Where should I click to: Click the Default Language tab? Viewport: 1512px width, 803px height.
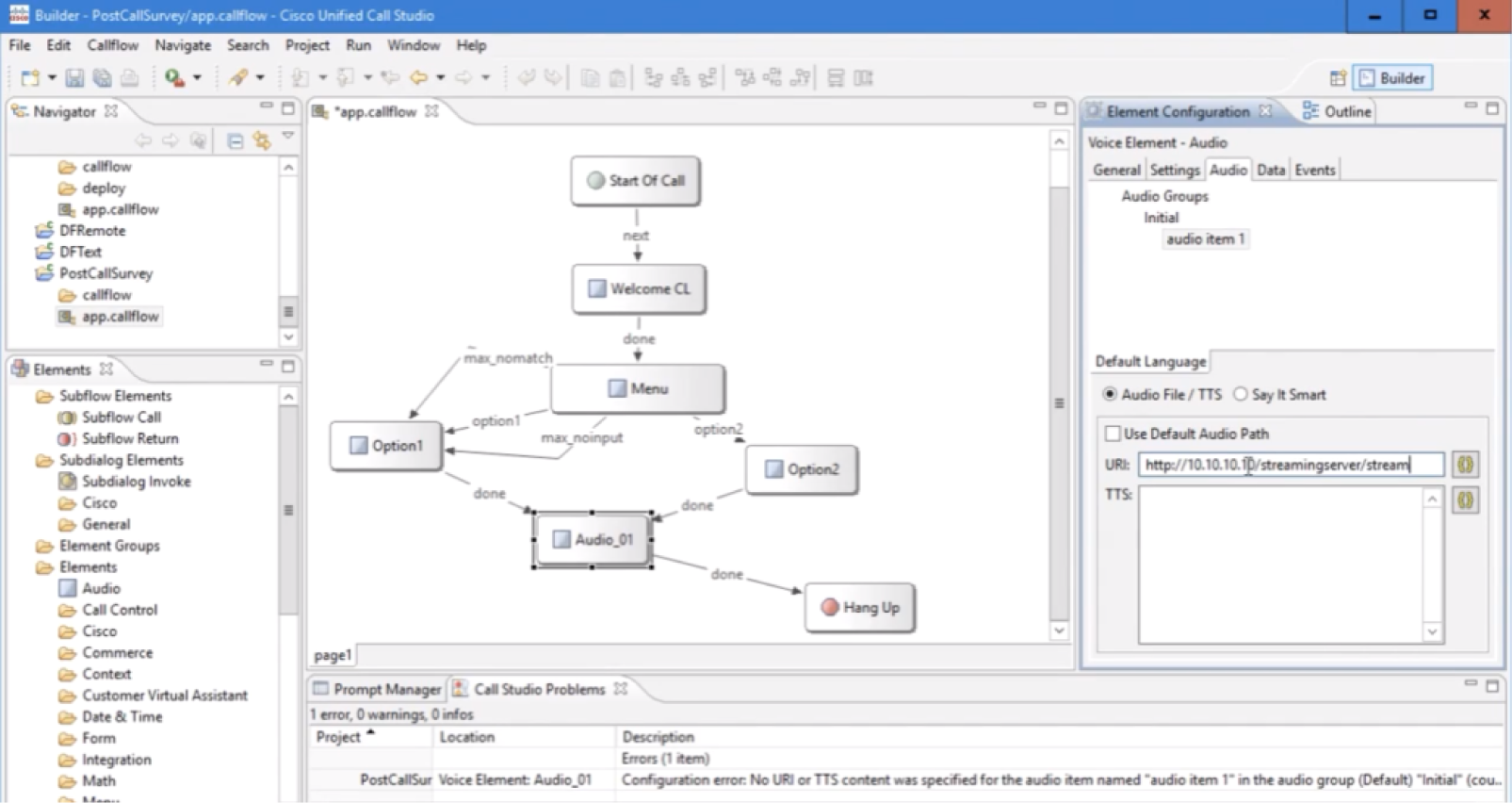click(1150, 361)
